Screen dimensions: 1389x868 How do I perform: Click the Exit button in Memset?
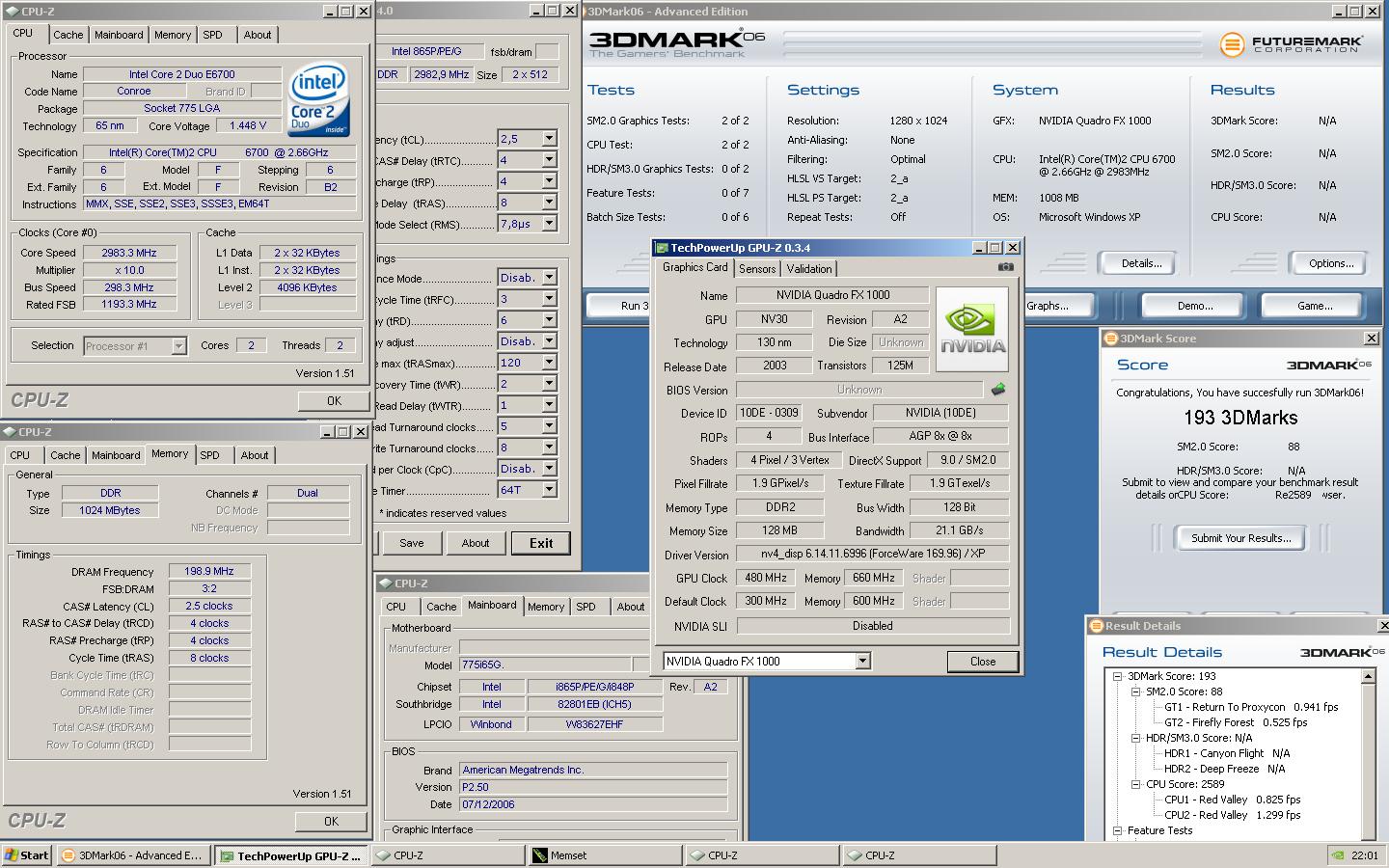[x=541, y=543]
